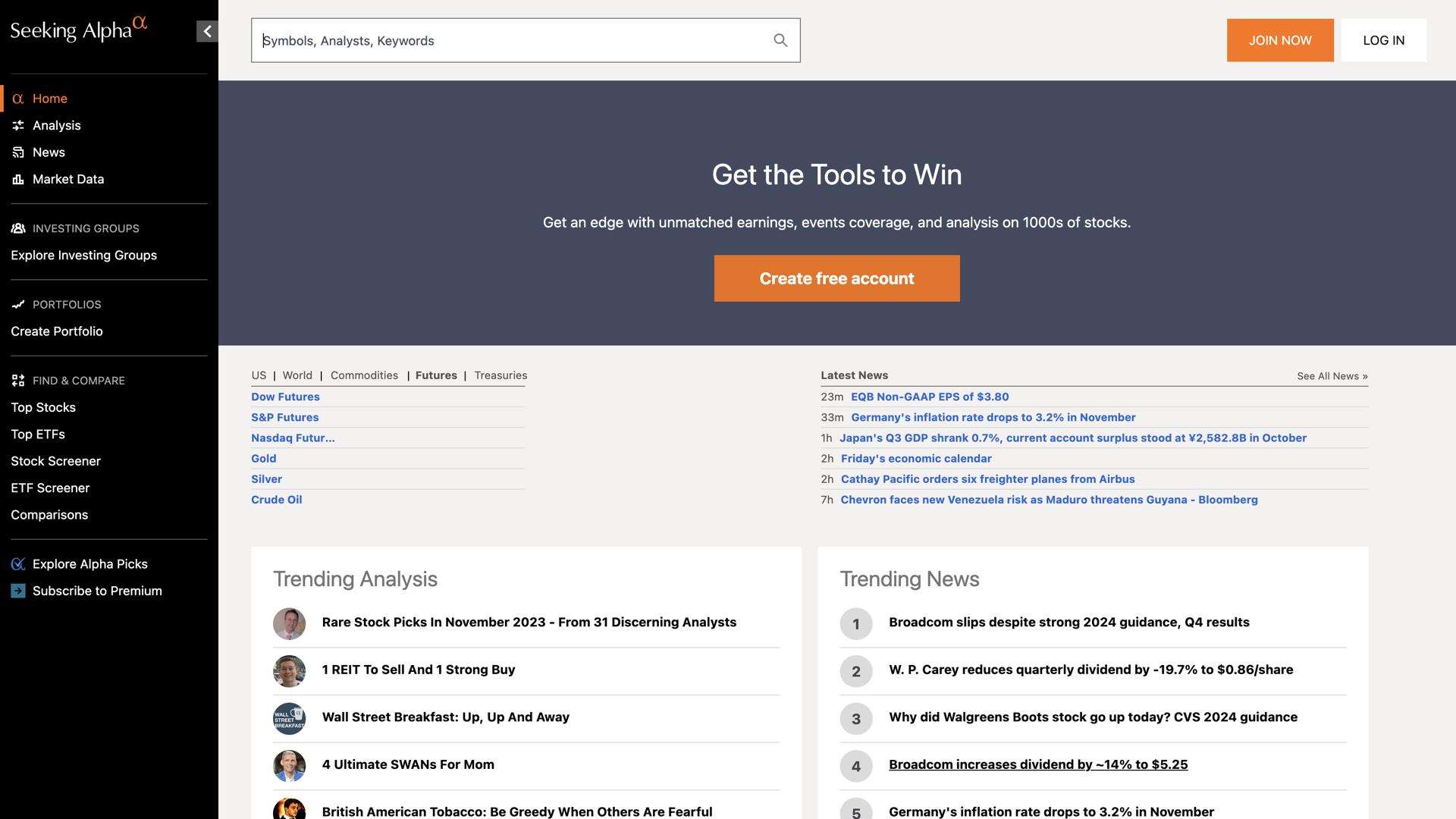Open the Crude Oil futures link

coord(276,500)
